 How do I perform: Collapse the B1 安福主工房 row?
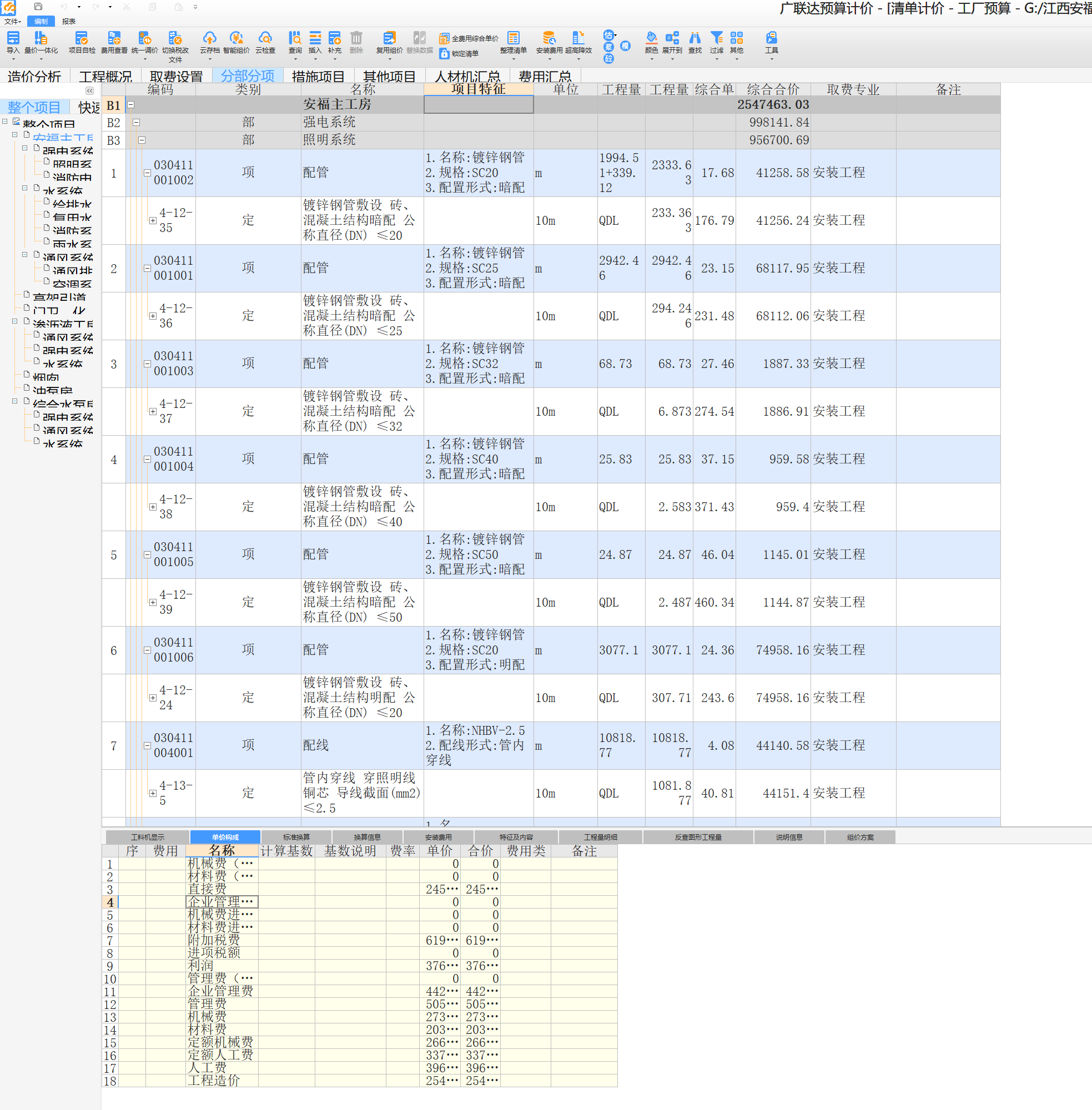coord(131,105)
